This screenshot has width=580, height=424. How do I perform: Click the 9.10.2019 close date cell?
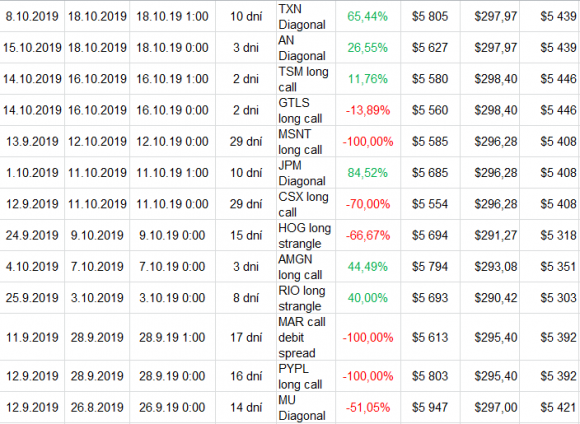coord(97,235)
